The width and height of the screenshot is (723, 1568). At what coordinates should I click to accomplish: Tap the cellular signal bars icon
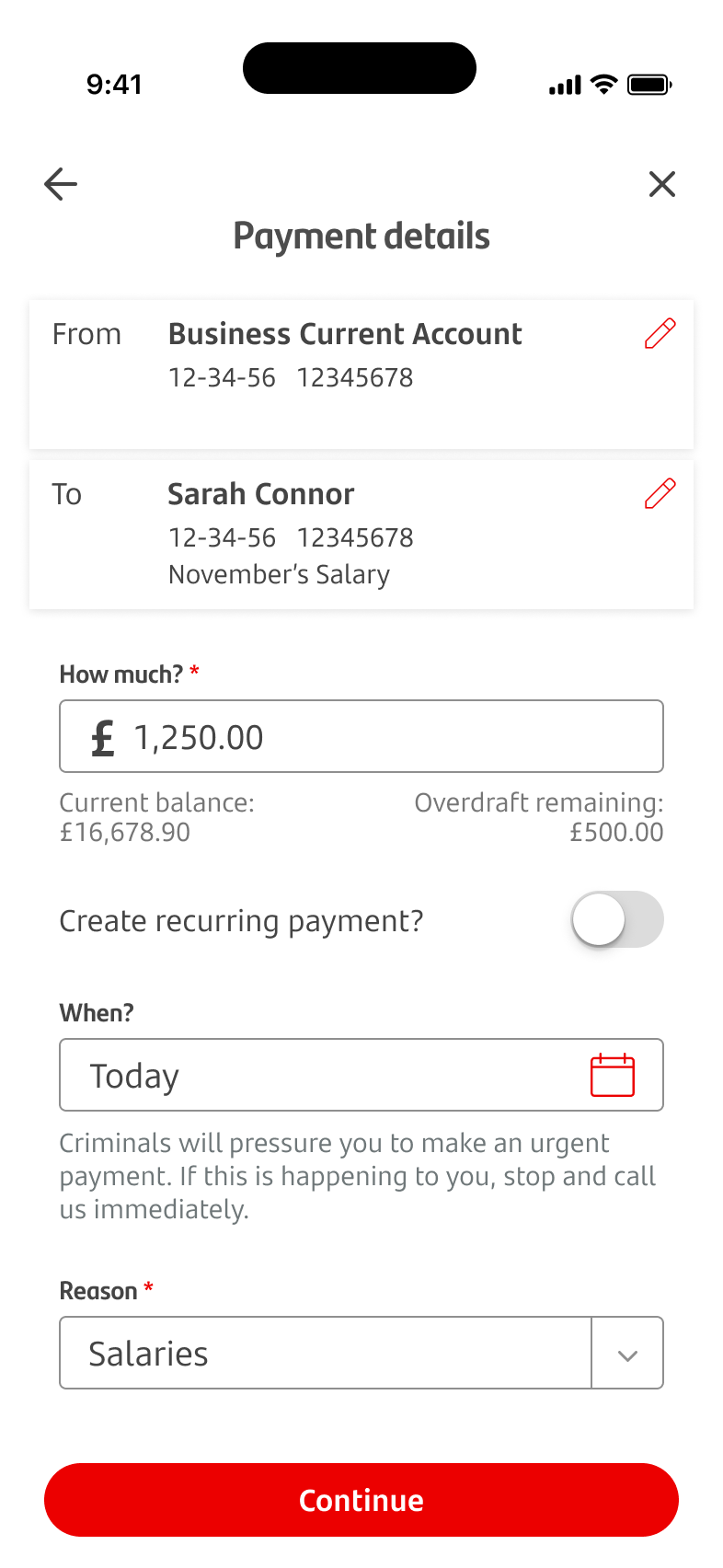click(x=565, y=86)
